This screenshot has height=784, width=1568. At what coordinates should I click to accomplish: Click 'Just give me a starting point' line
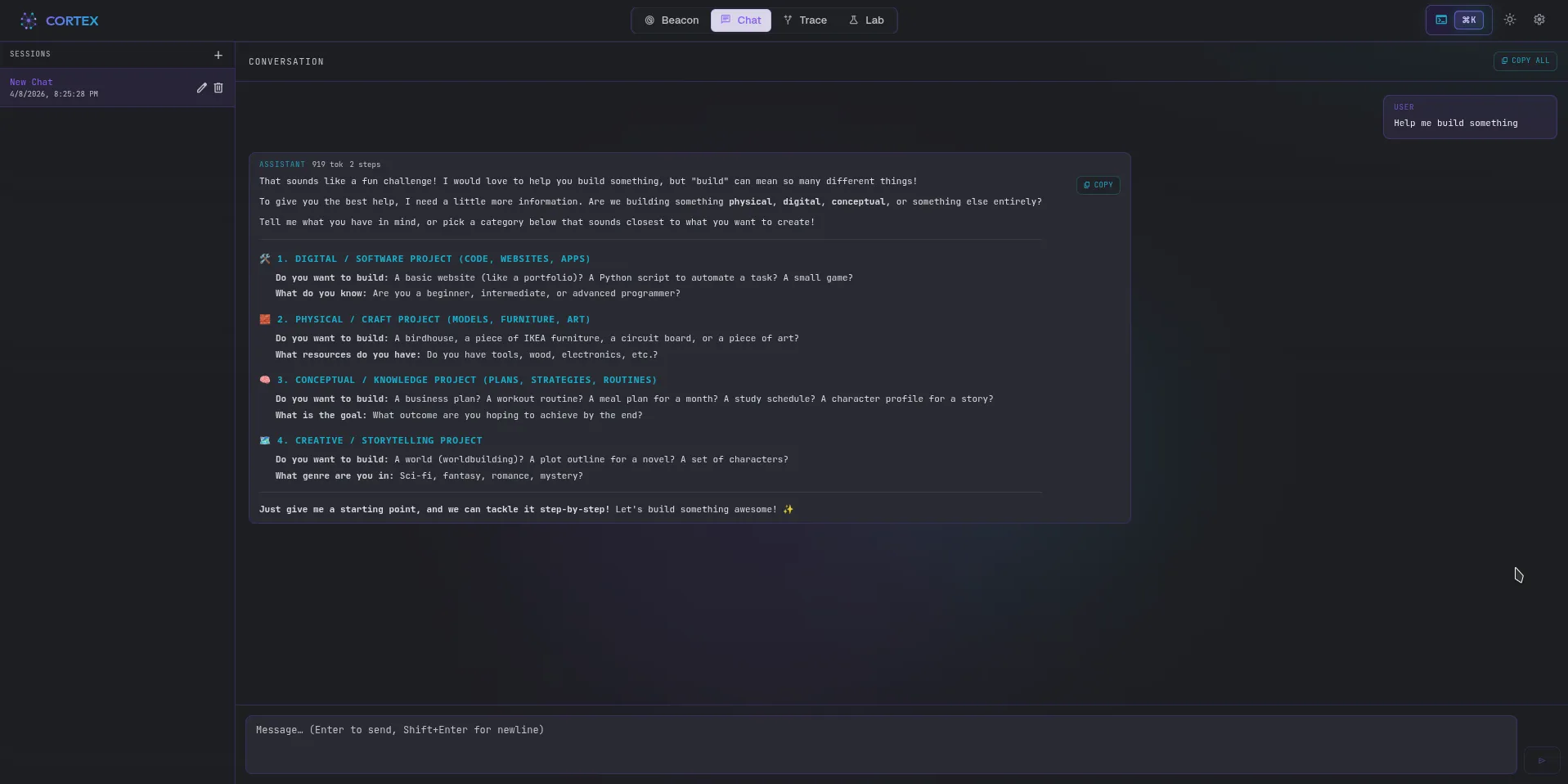526,509
